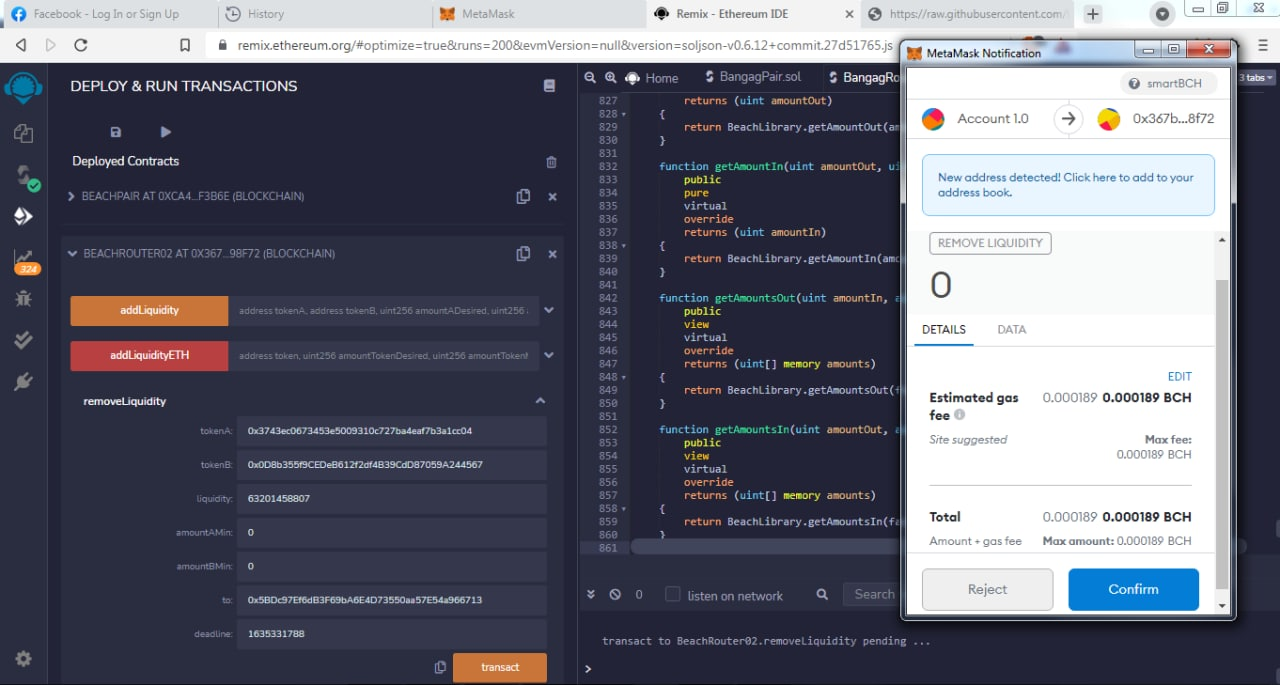The width and height of the screenshot is (1280, 685).
Task: Click the Confirm button in MetaMask
Action: [1133, 589]
